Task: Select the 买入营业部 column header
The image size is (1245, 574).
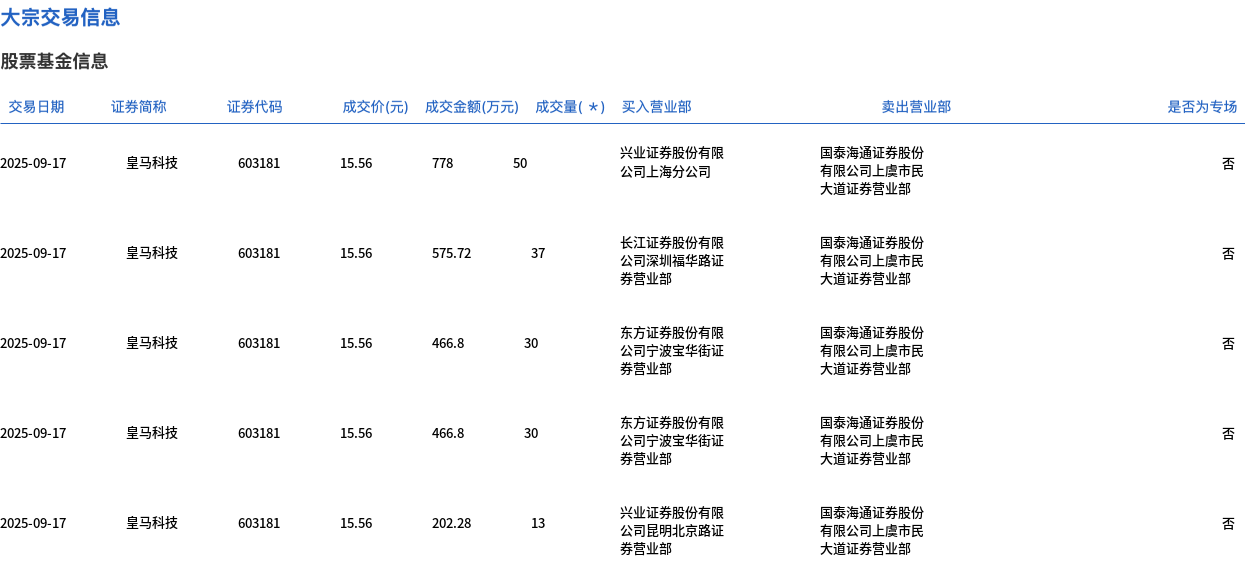Action: (x=656, y=107)
